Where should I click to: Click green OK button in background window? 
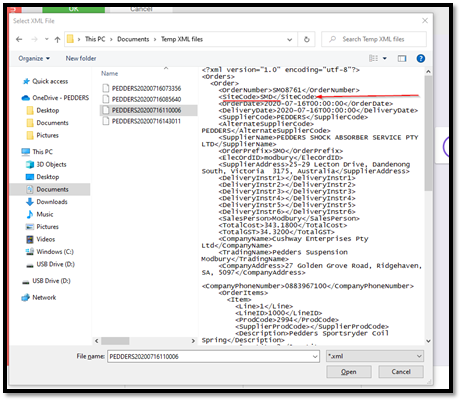(74, 9)
